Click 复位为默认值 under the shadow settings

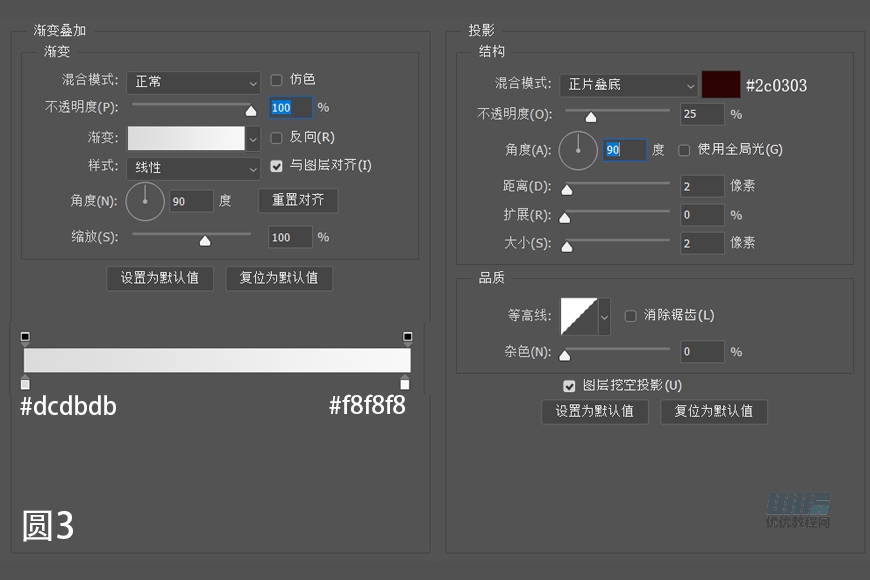tap(714, 411)
